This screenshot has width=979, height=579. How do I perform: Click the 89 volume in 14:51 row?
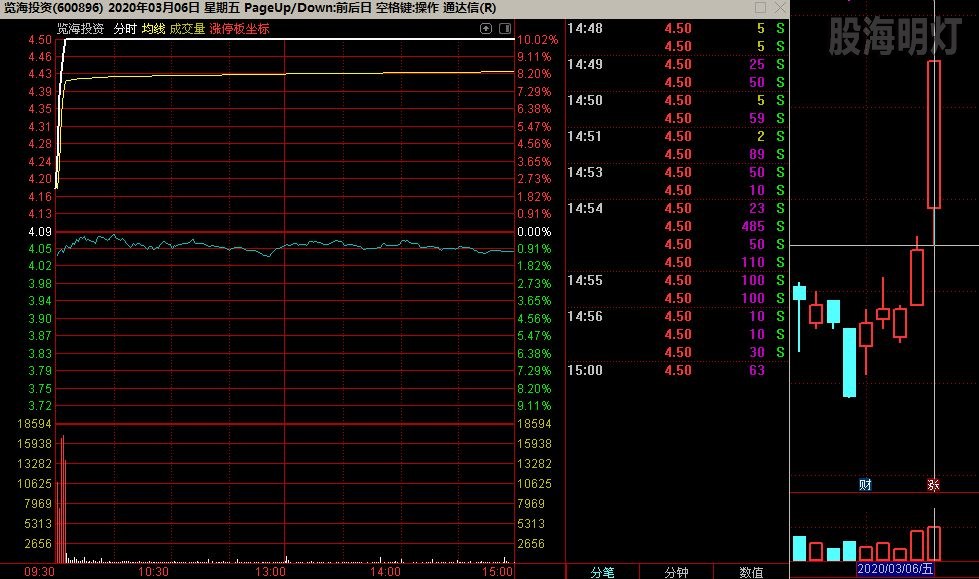[x=757, y=154]
